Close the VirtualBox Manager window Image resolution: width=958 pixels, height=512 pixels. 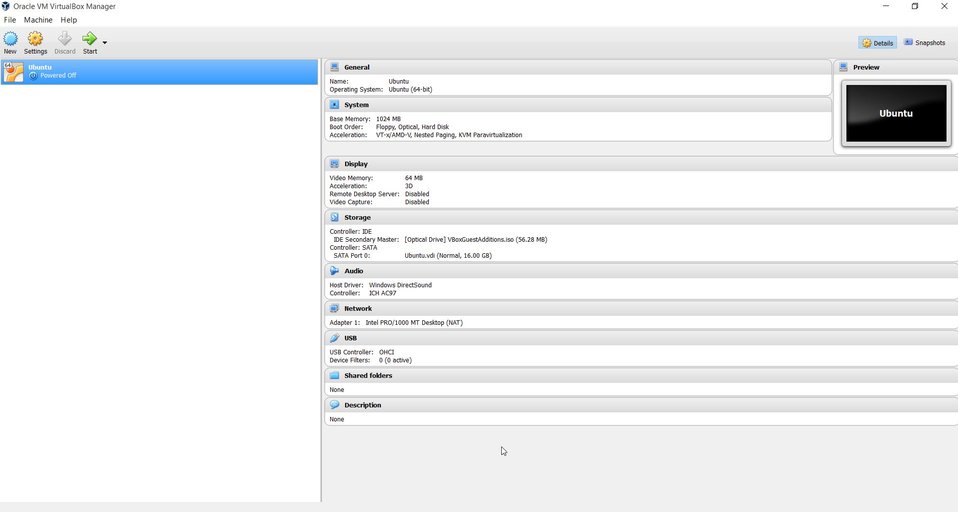[x=943, y=6]
